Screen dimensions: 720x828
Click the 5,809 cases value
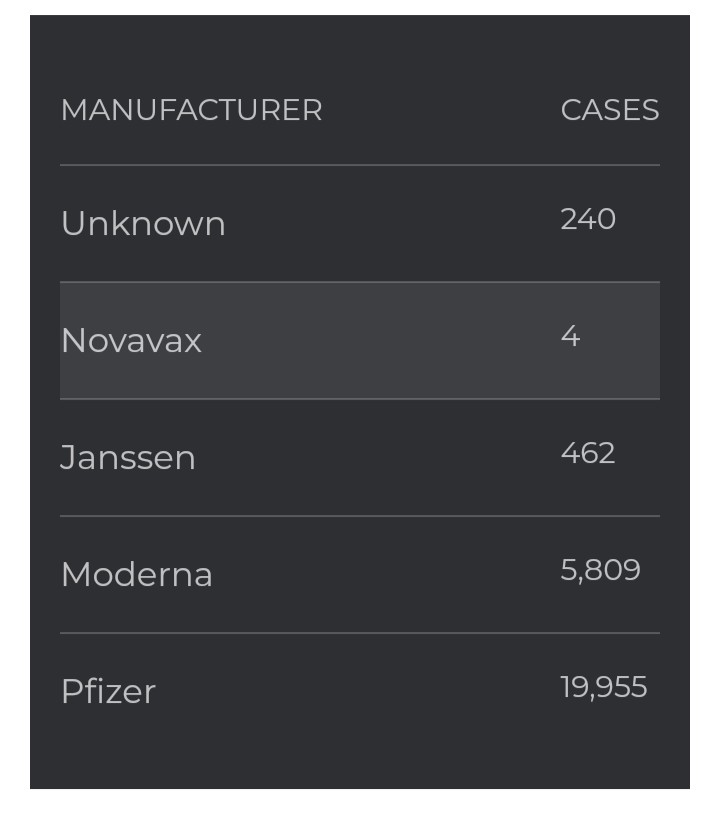pos(600,570)
